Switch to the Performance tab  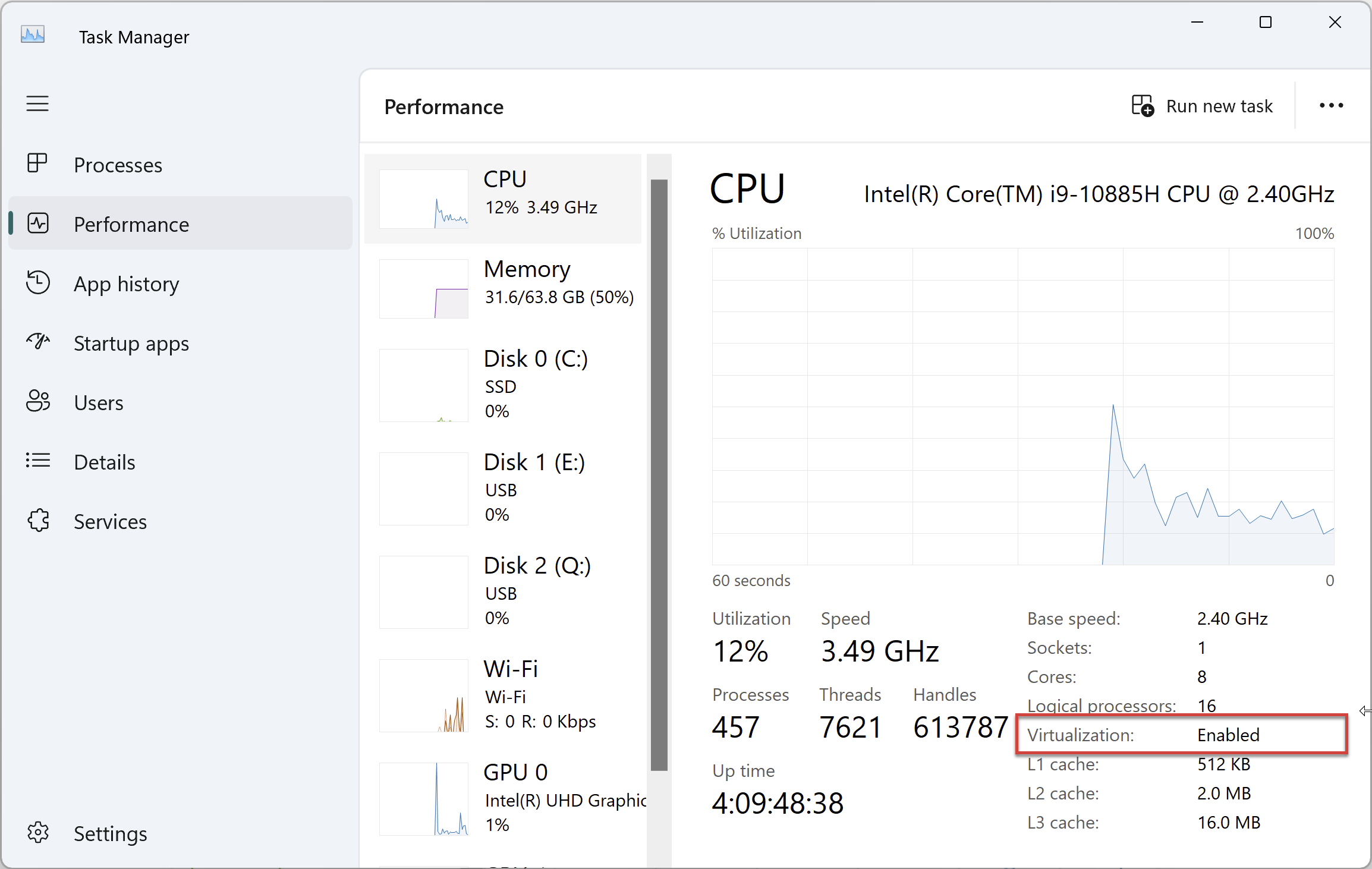[131, 225]
